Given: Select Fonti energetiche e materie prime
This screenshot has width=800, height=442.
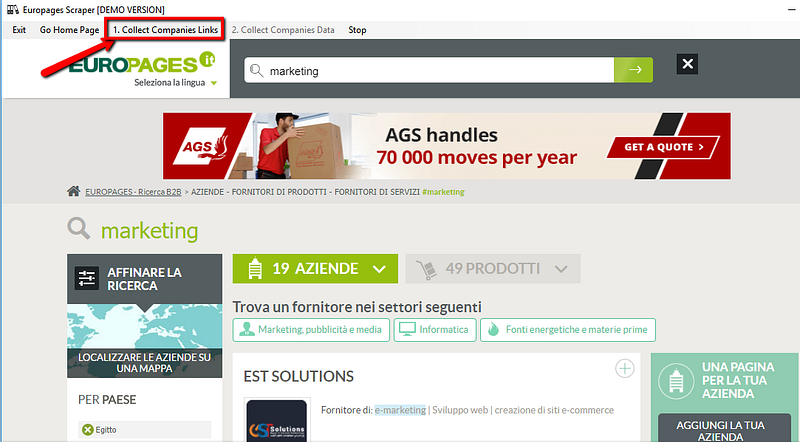Looking at the screenshot, I should pos(568,330).
